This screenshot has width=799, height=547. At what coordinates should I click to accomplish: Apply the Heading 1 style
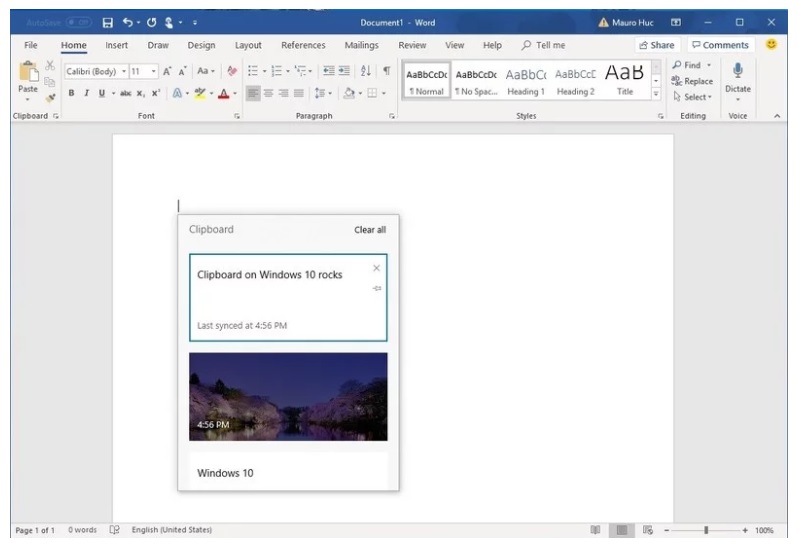[x=526, y=80]
